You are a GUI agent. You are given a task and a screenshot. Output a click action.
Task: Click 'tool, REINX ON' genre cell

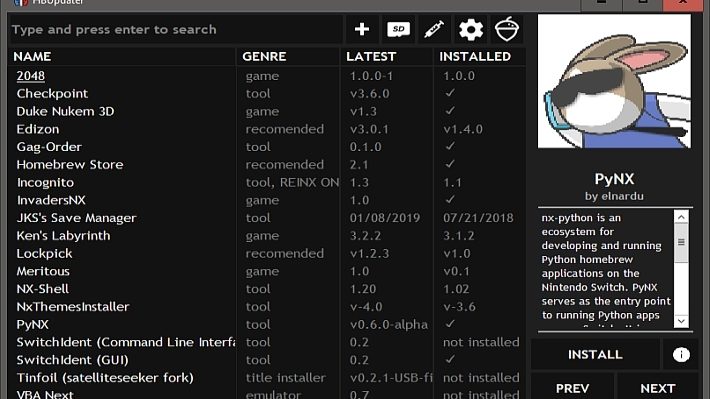[292, 182]
